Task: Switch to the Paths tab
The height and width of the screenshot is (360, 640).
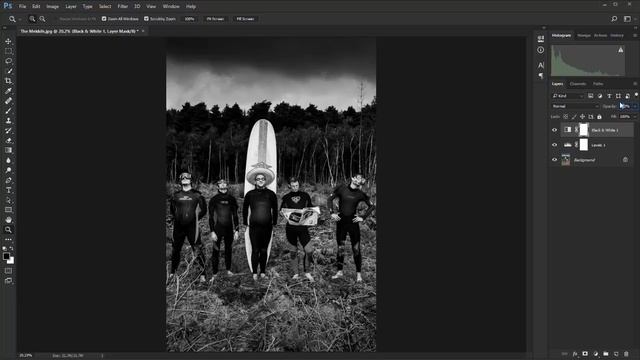Action: [x=598, y=84]
